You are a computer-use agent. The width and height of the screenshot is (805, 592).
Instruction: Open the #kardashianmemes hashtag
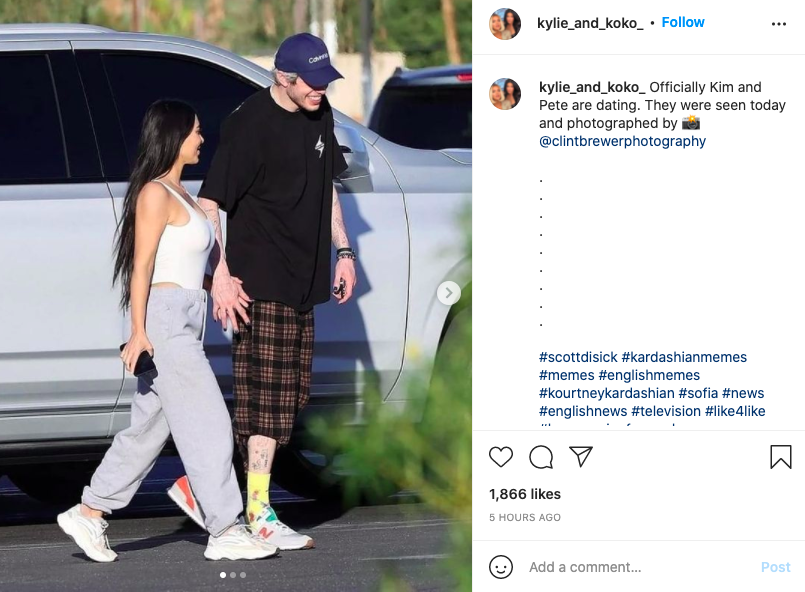[x=684, y=357]
